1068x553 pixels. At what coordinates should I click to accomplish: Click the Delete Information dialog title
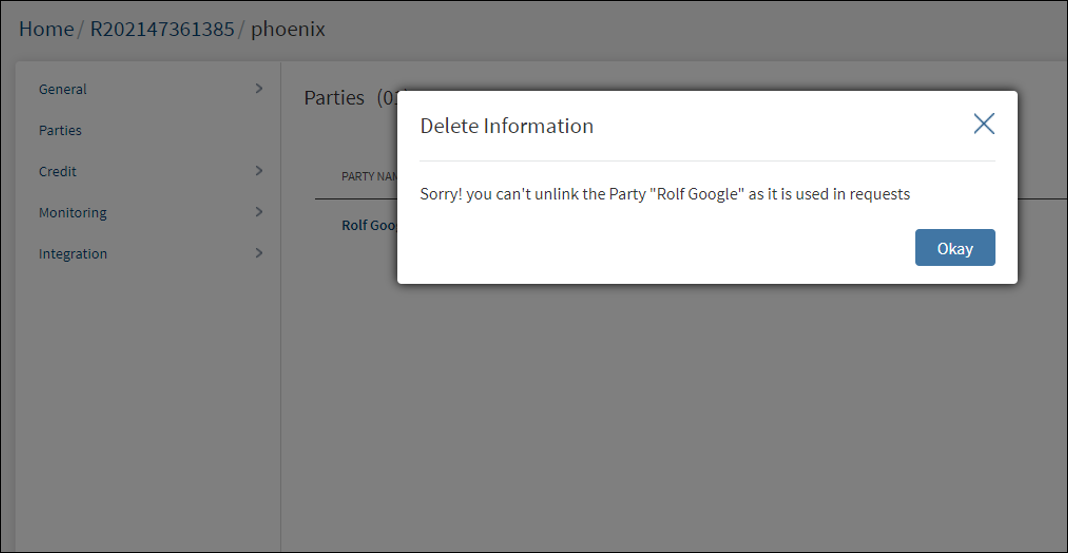[507, 126]
